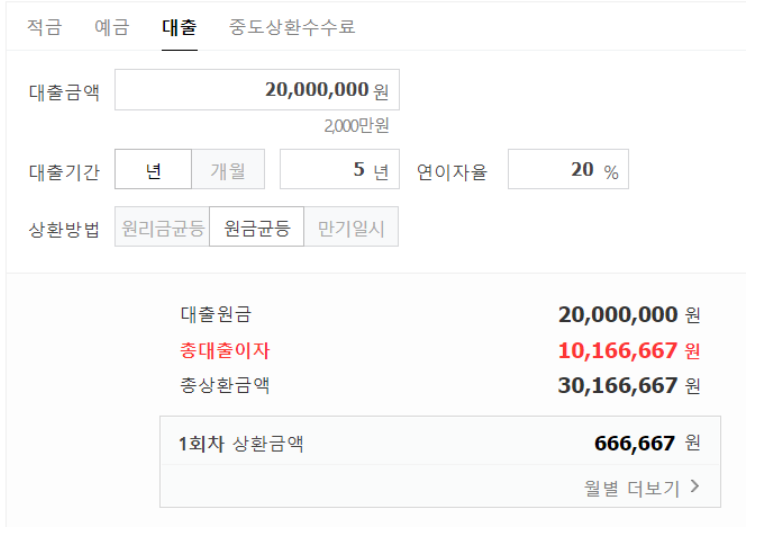Choose 원리금균등 repayment method
The height and width of the screenshot is (542, 766).
pos(162,227)
